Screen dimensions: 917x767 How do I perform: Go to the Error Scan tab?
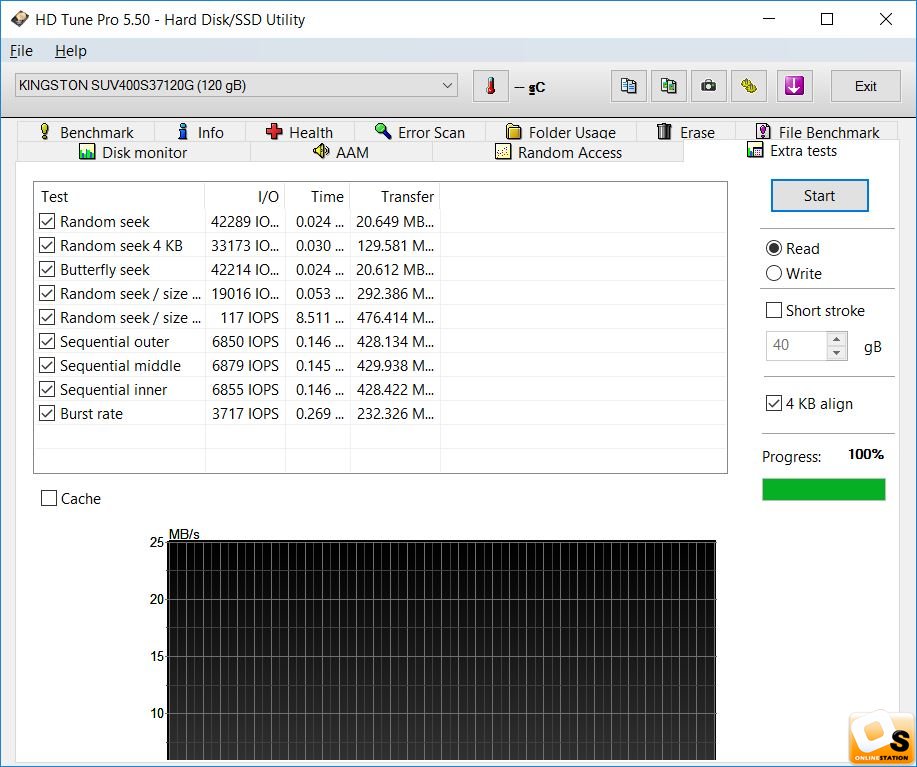tap(420, 132)
